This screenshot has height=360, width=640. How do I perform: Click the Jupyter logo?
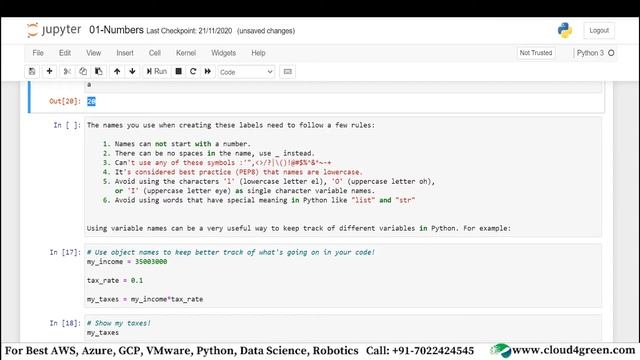coord(54,30)
